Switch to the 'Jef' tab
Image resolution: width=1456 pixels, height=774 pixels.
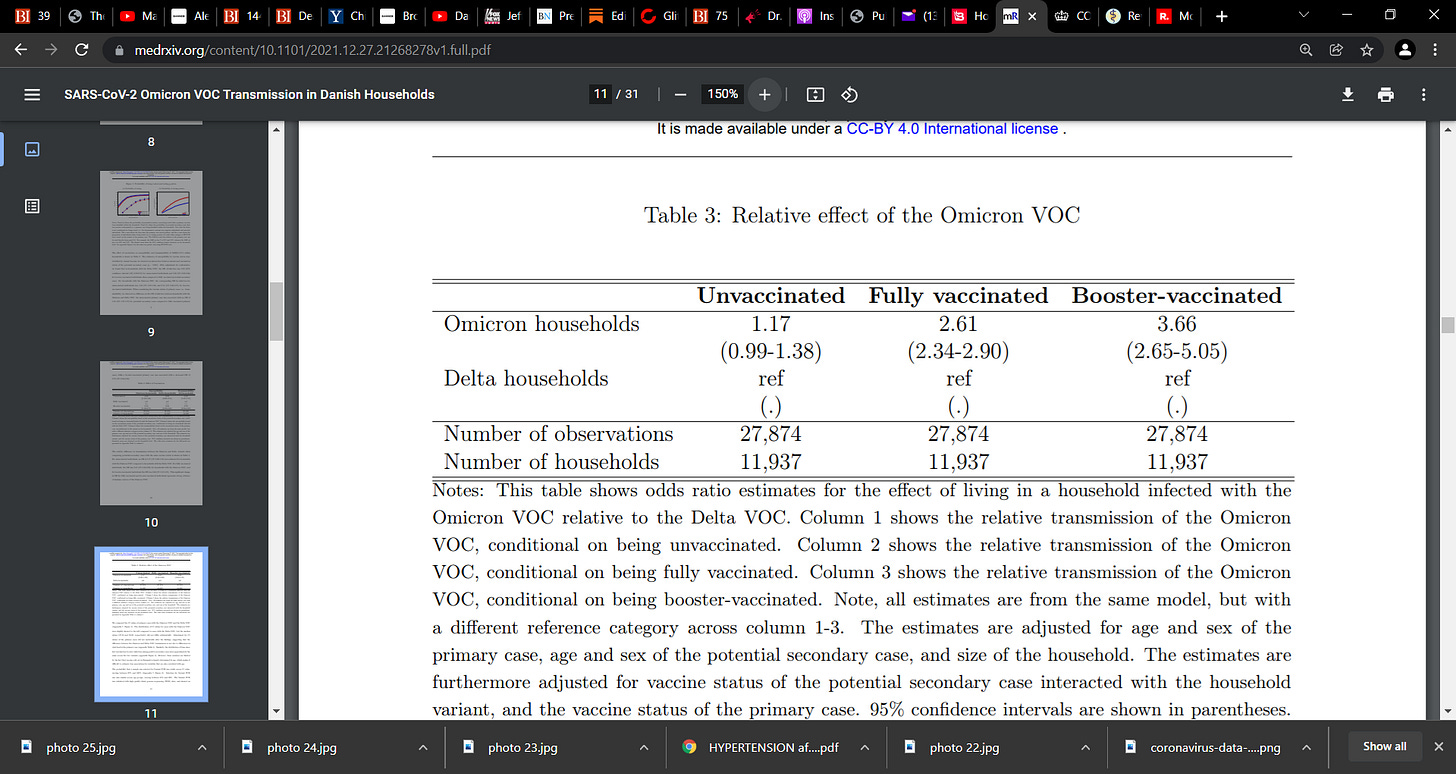click(503, 16)
